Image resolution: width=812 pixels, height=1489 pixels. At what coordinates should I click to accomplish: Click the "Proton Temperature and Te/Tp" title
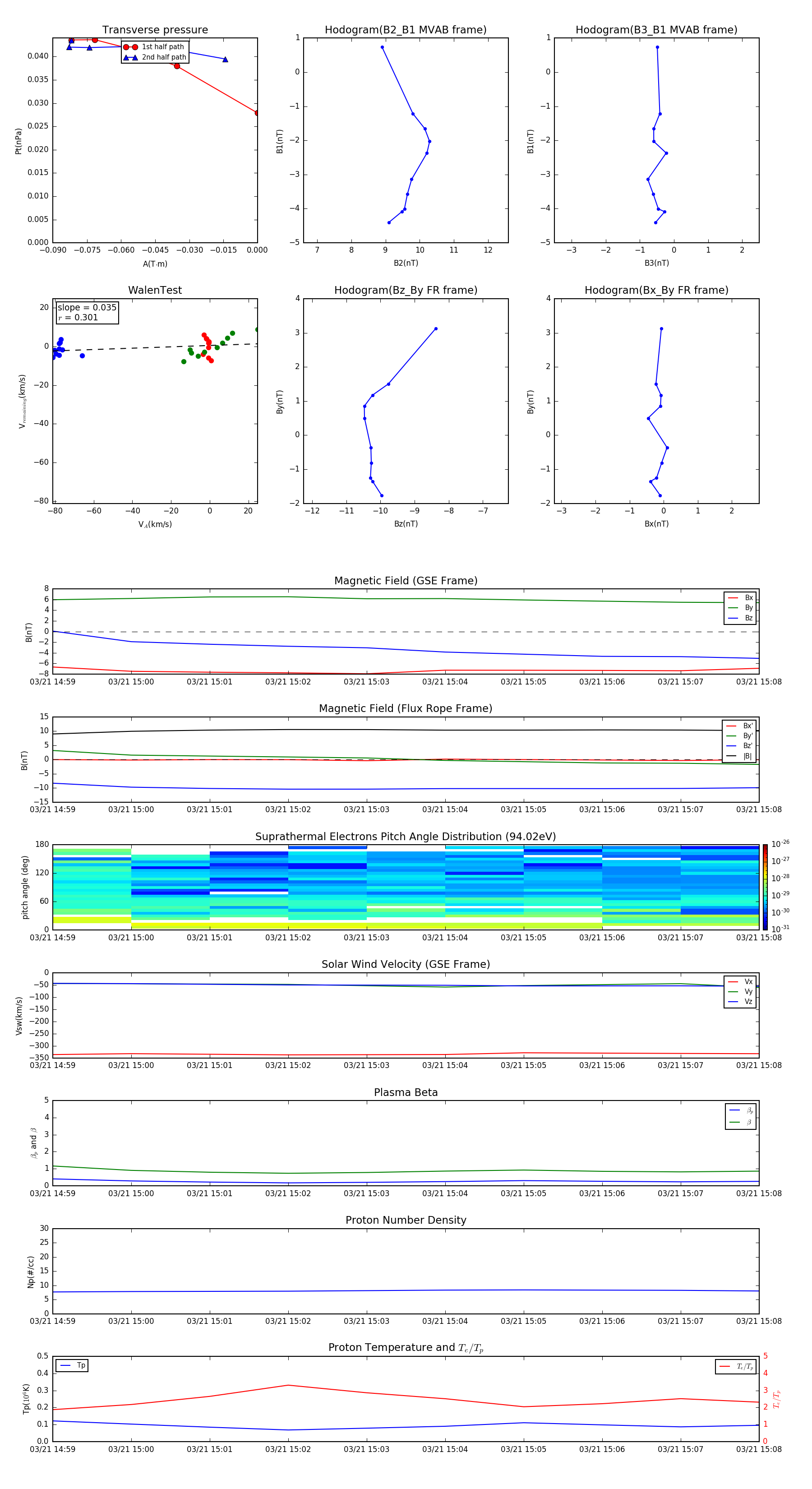(x=406, y=1348)
